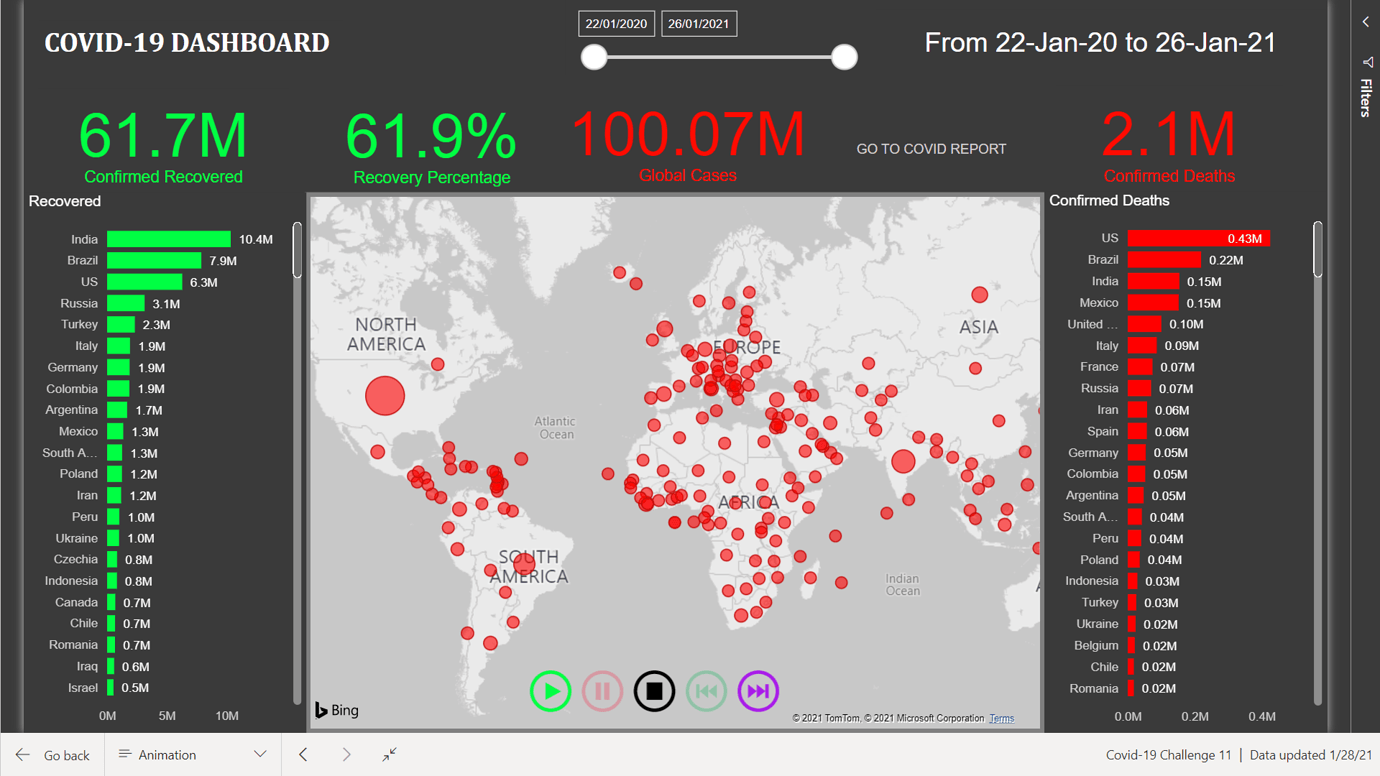Pause the map animation
The image size is (1380, 776).
tap(602, 691)
